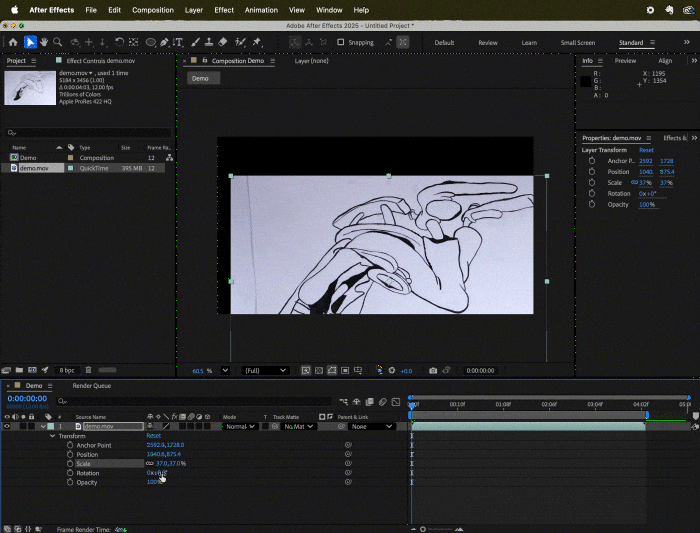Switch to the Render Queue tab
The width and height of the screenshot is (700, 533).
pos(92,386)
